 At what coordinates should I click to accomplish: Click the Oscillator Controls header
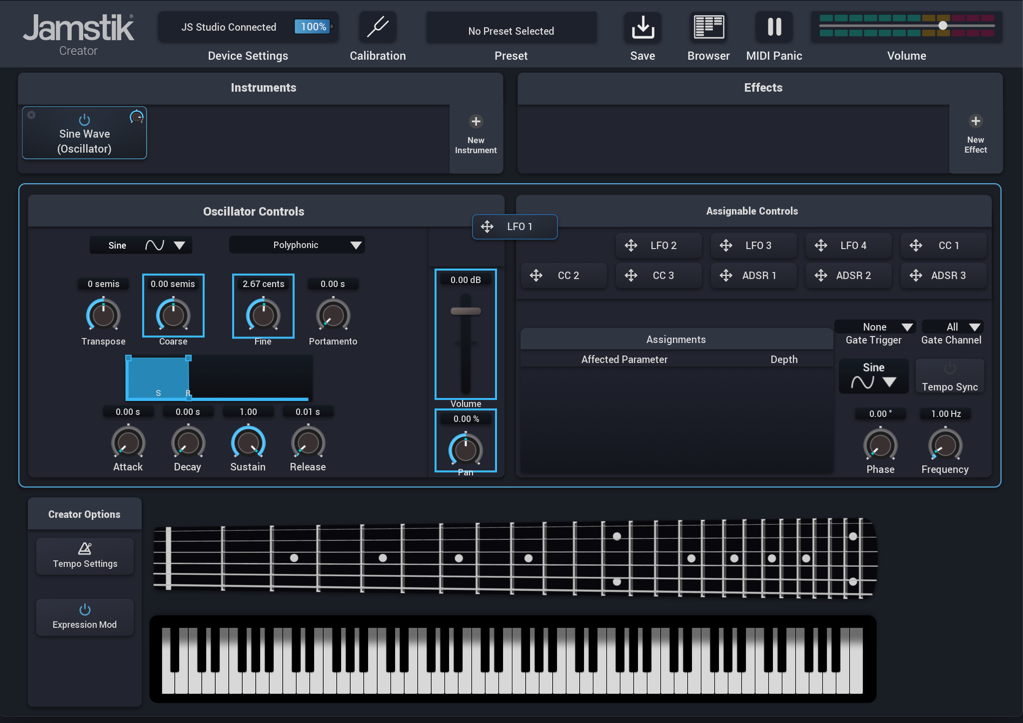(x=253, y=211)
